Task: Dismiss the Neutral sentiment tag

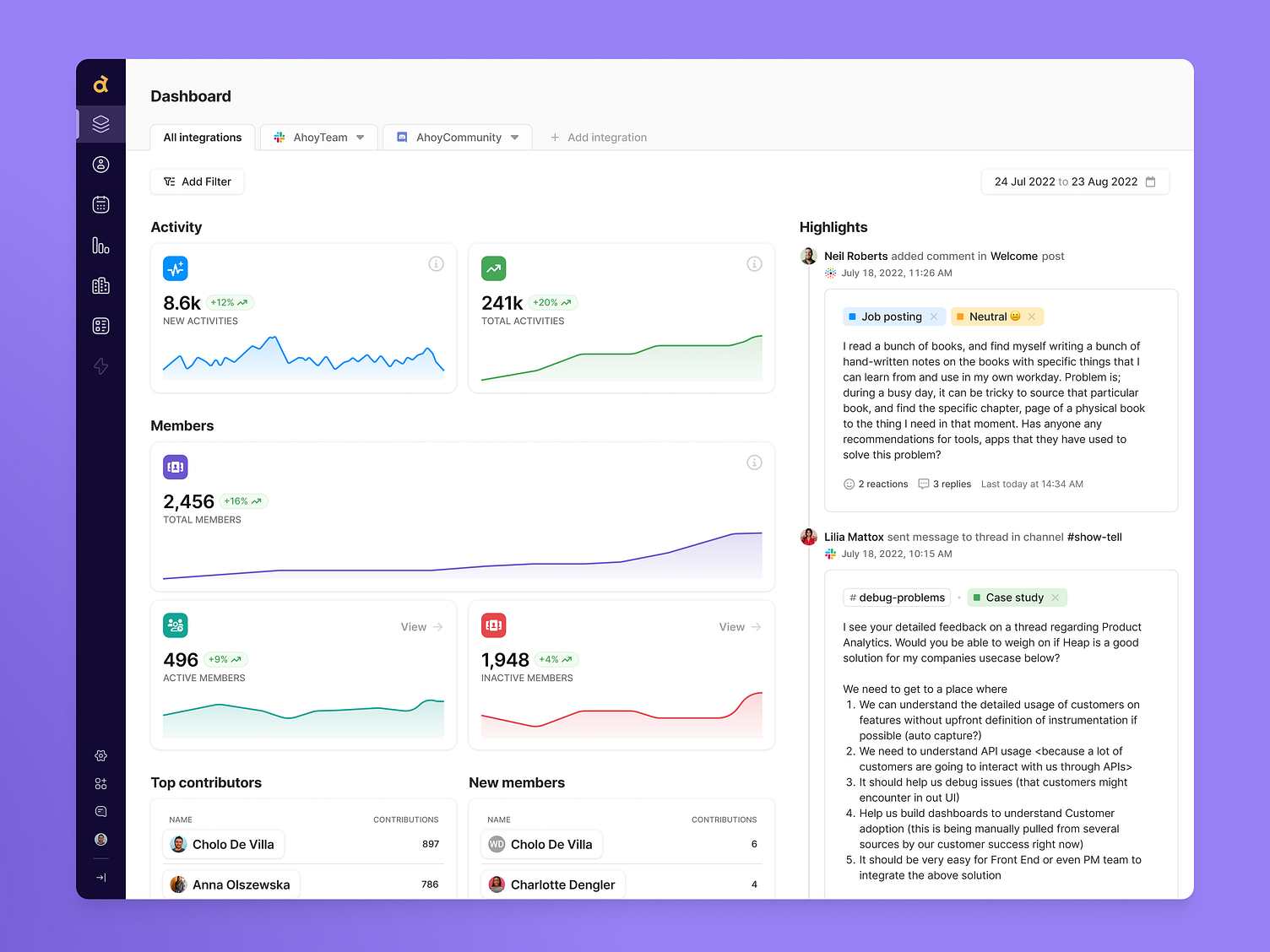Action: [1032, 316]
